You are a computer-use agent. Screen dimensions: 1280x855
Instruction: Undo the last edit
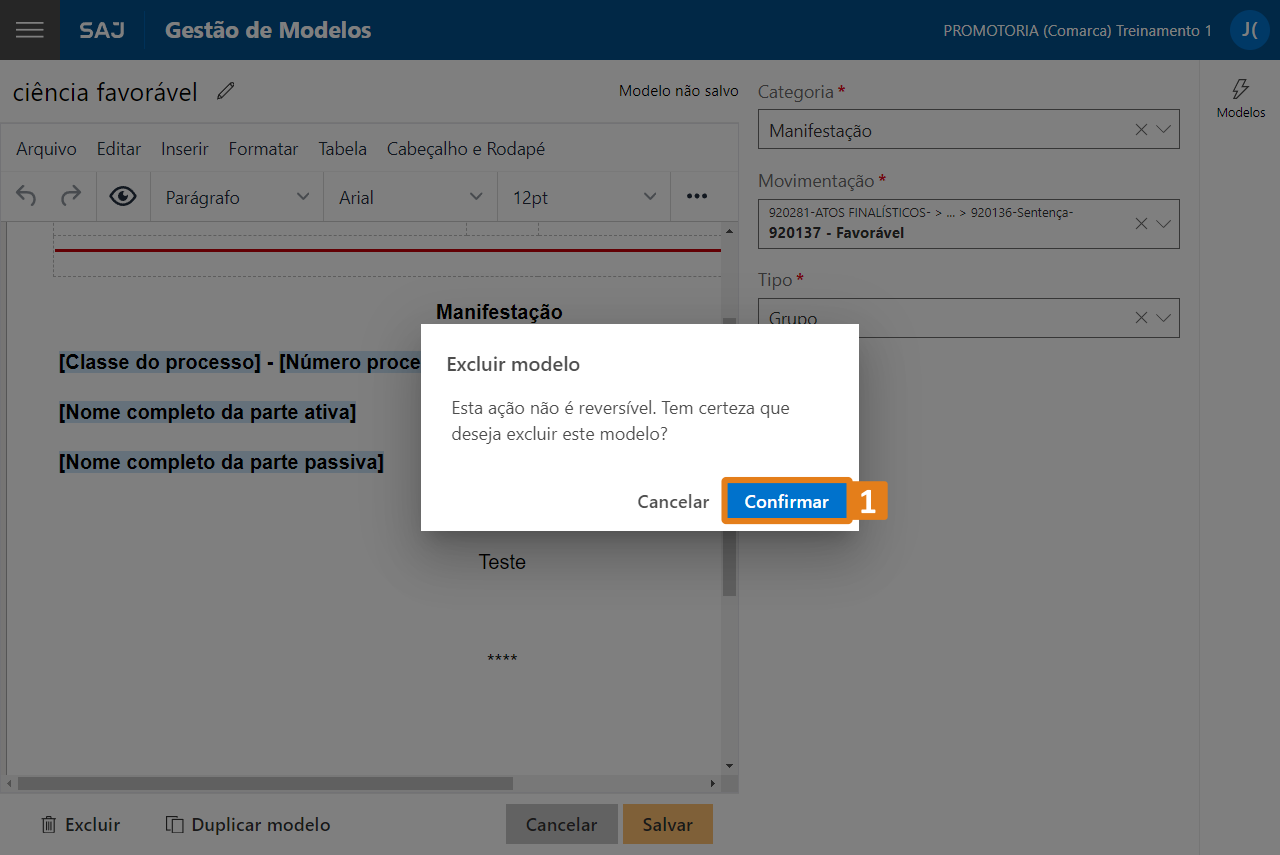(x=25, y=197)
